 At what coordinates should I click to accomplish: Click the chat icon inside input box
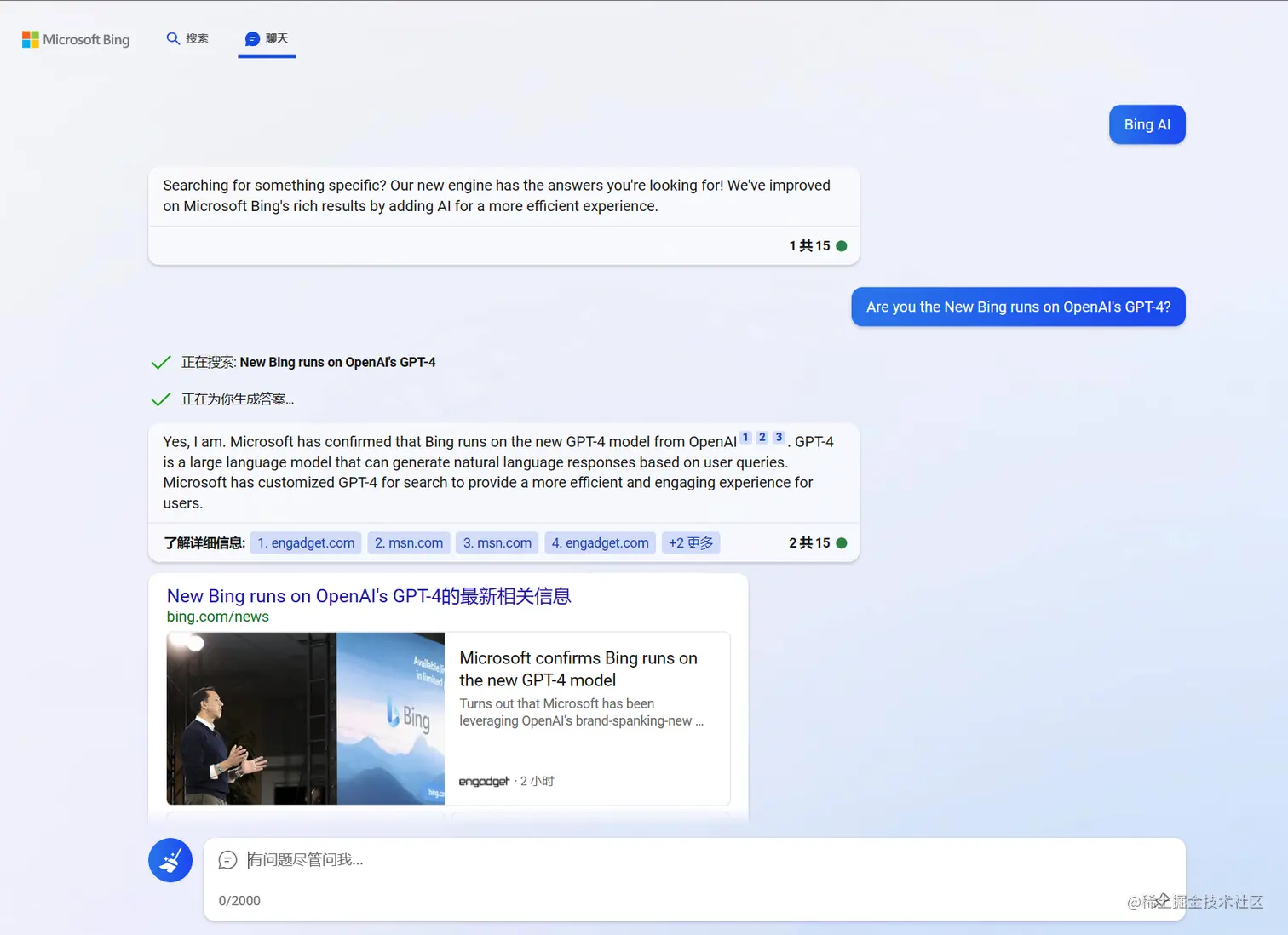227,860
